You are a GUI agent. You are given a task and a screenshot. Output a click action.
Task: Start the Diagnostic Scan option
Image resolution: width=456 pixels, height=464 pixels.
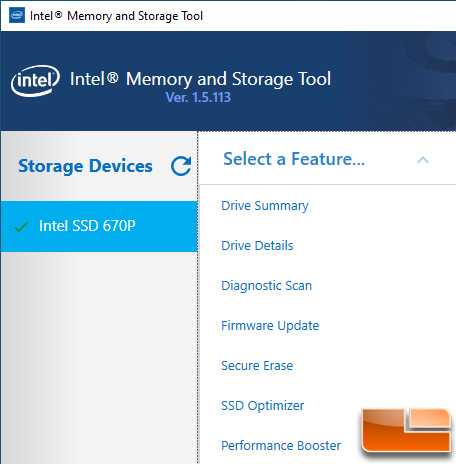click(x=266, y=286)
